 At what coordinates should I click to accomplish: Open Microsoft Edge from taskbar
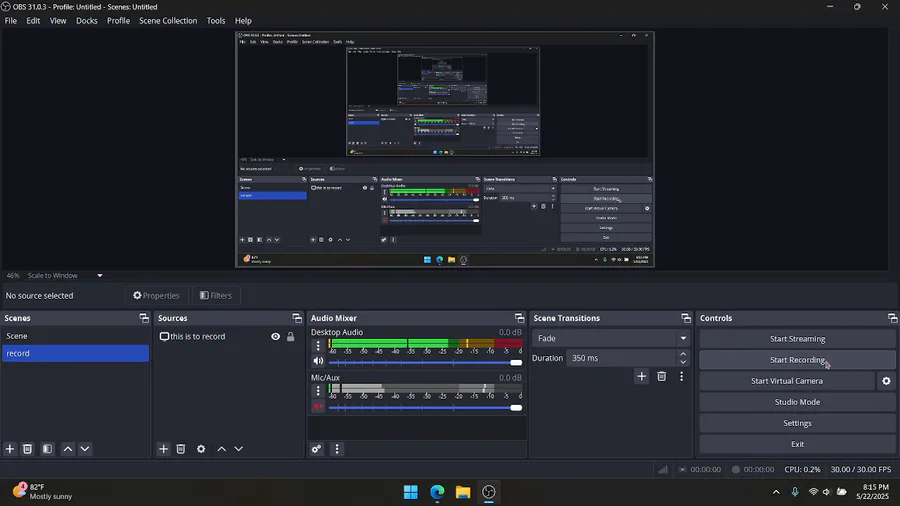coord(437,492)
